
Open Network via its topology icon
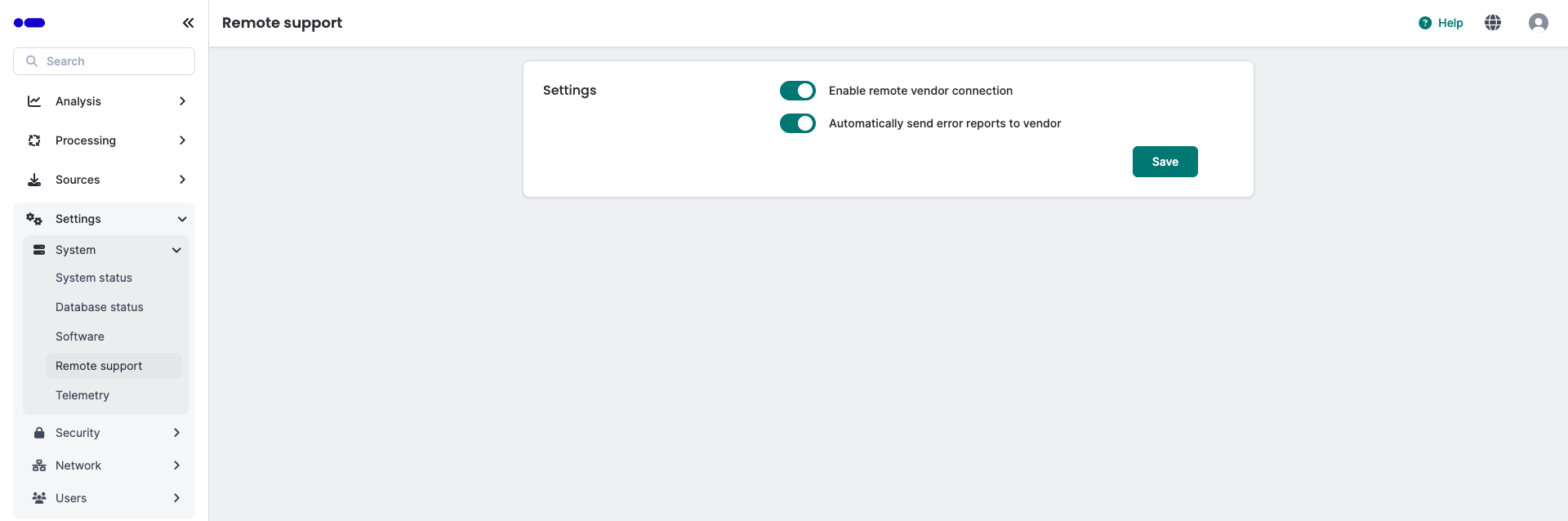click(39, 465)
